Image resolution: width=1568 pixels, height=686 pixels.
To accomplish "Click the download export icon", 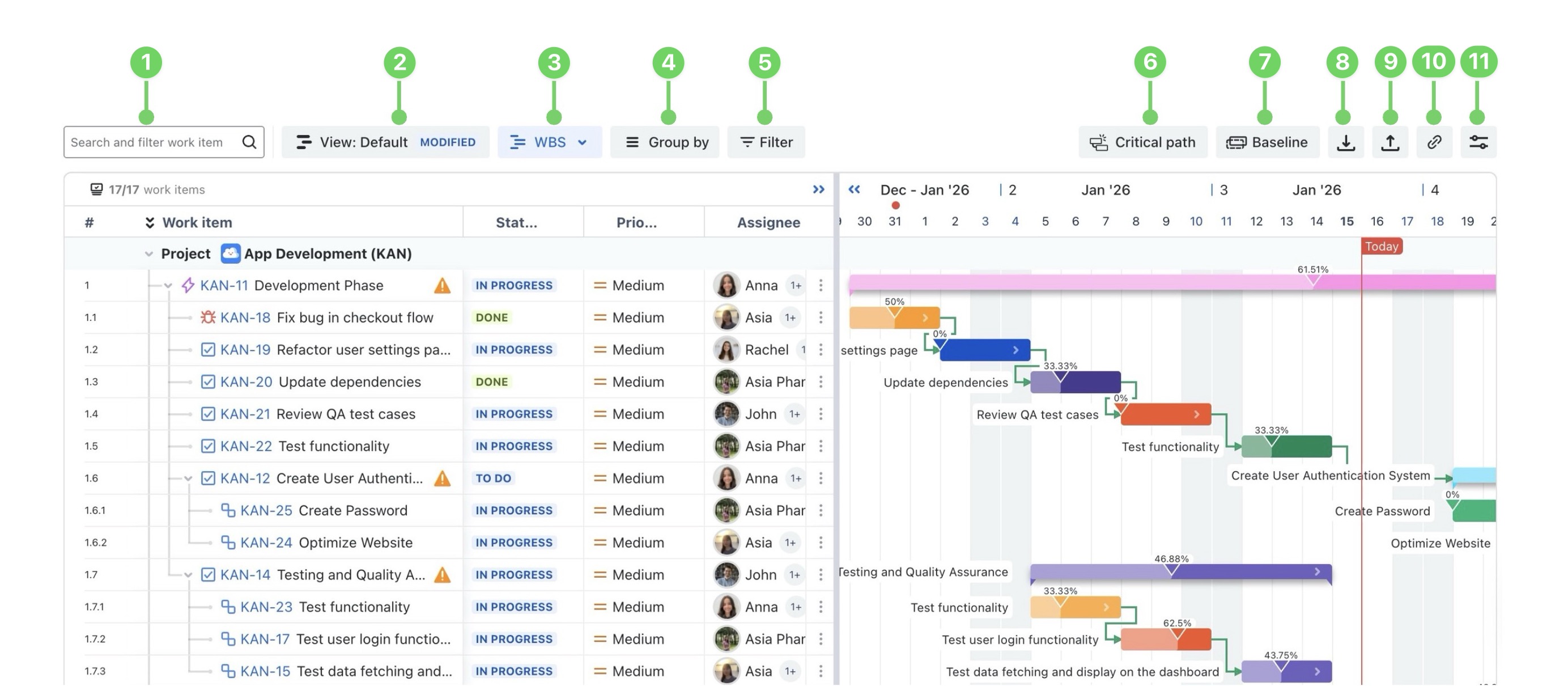I will tap(1345, 142).
